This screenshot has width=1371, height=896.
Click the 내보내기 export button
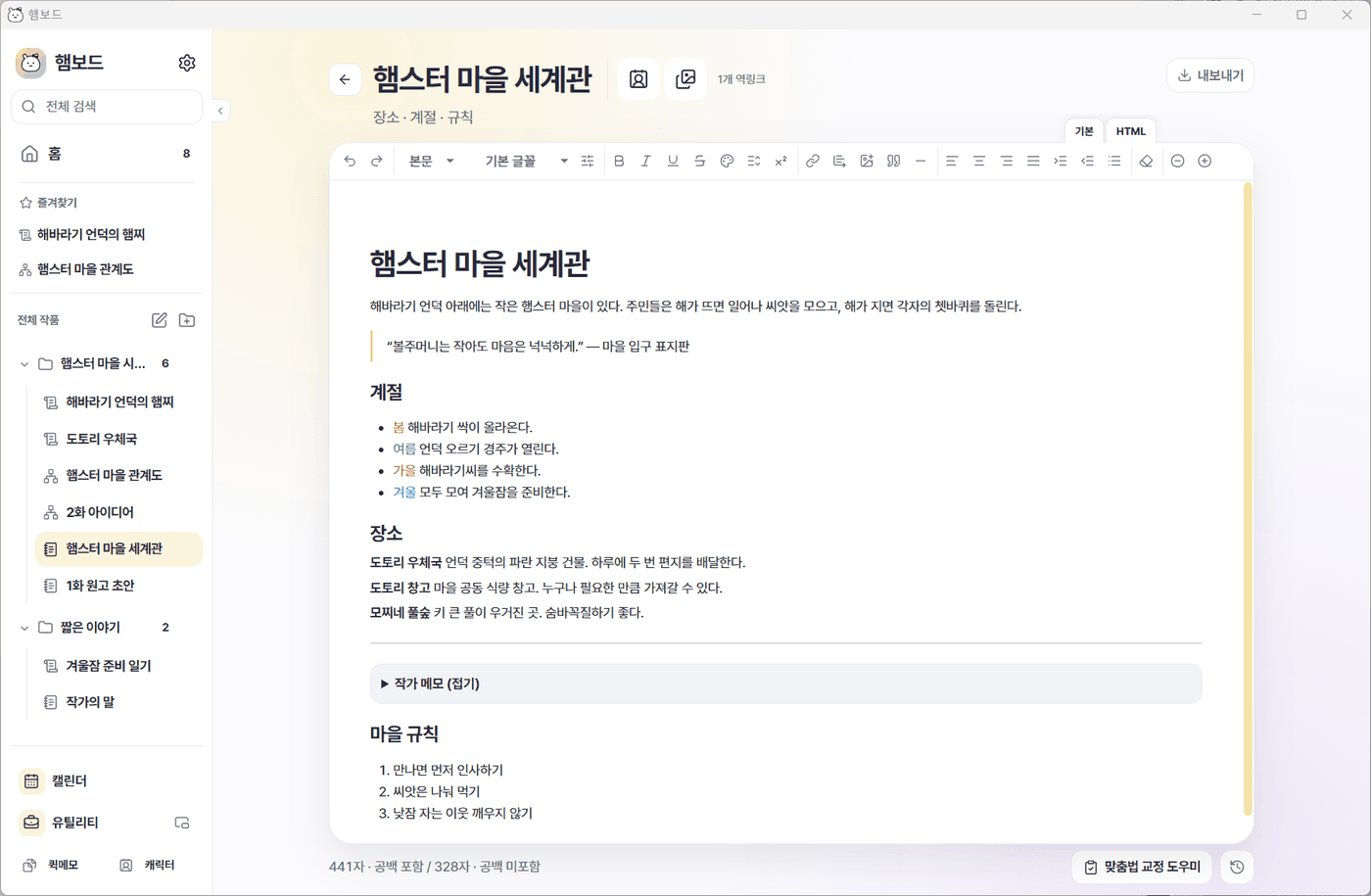(1210, 75)
